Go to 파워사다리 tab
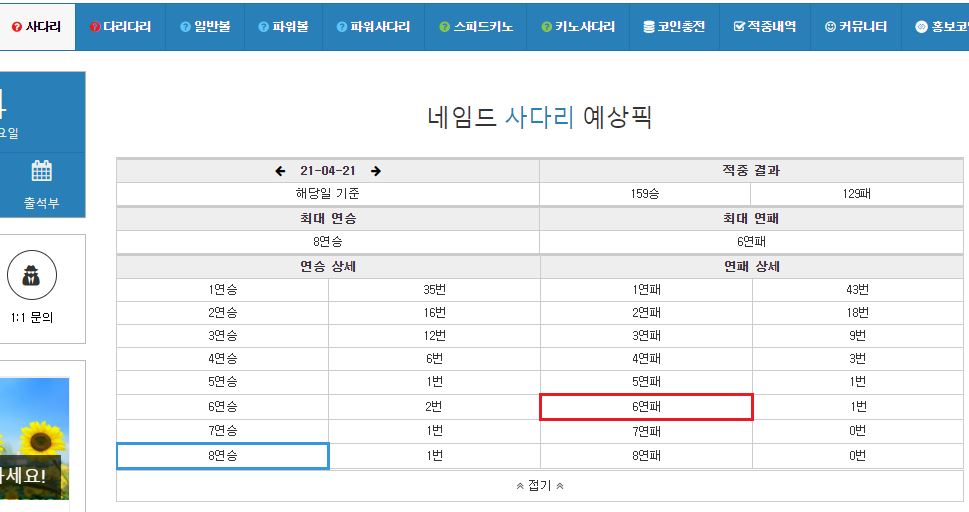 373,27
